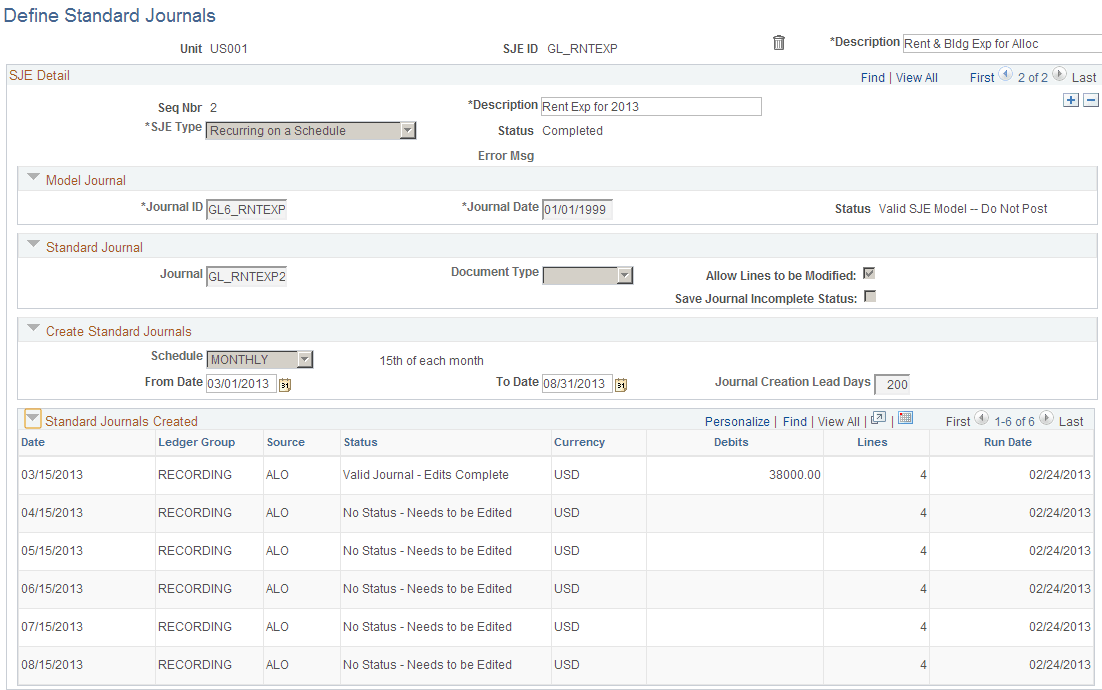Collapse the Standard Journal section
This screenshot has width=1102, height=690.
[33, 245]
